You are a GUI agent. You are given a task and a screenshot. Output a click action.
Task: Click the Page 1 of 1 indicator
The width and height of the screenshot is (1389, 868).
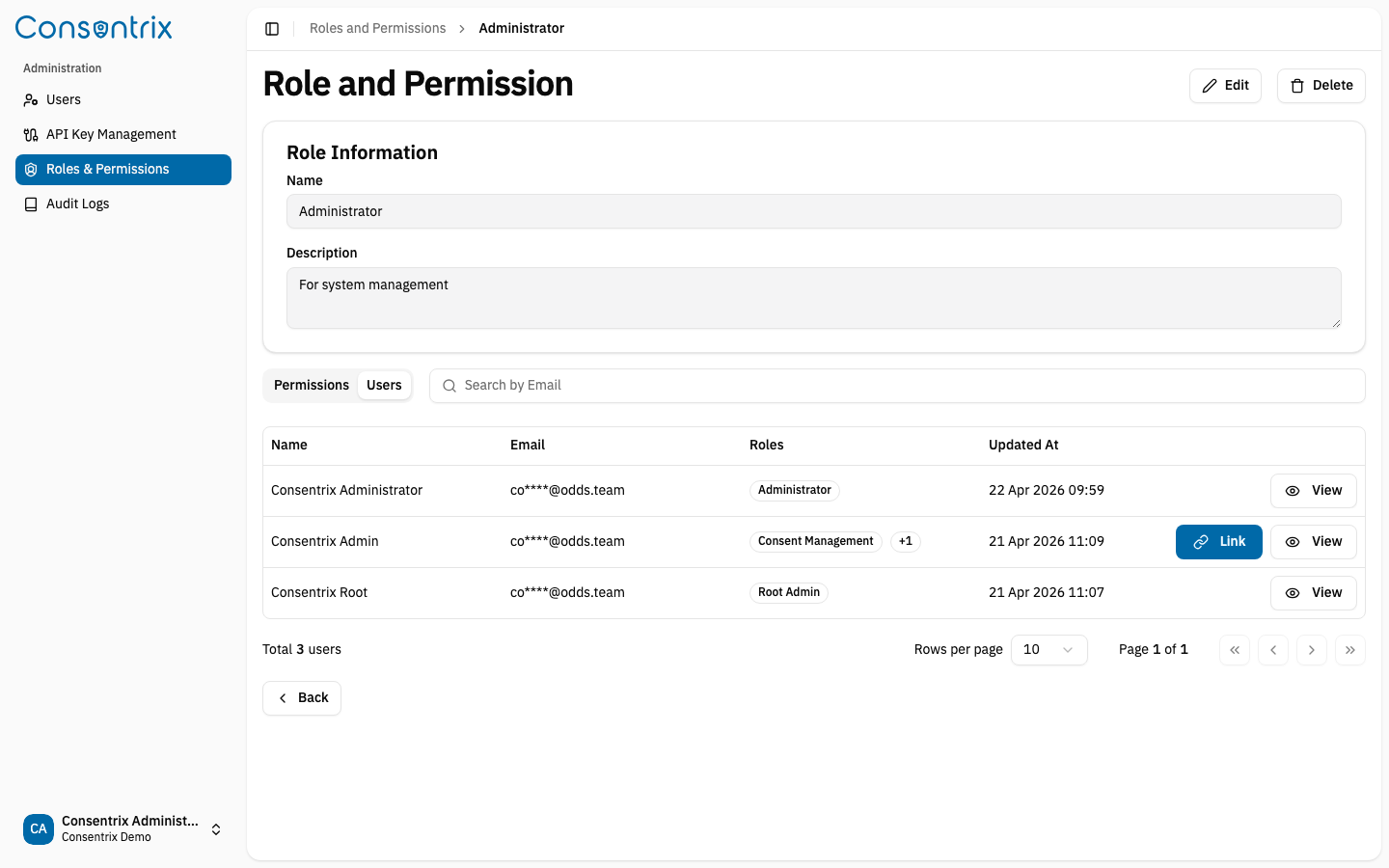click(1154, 649)
